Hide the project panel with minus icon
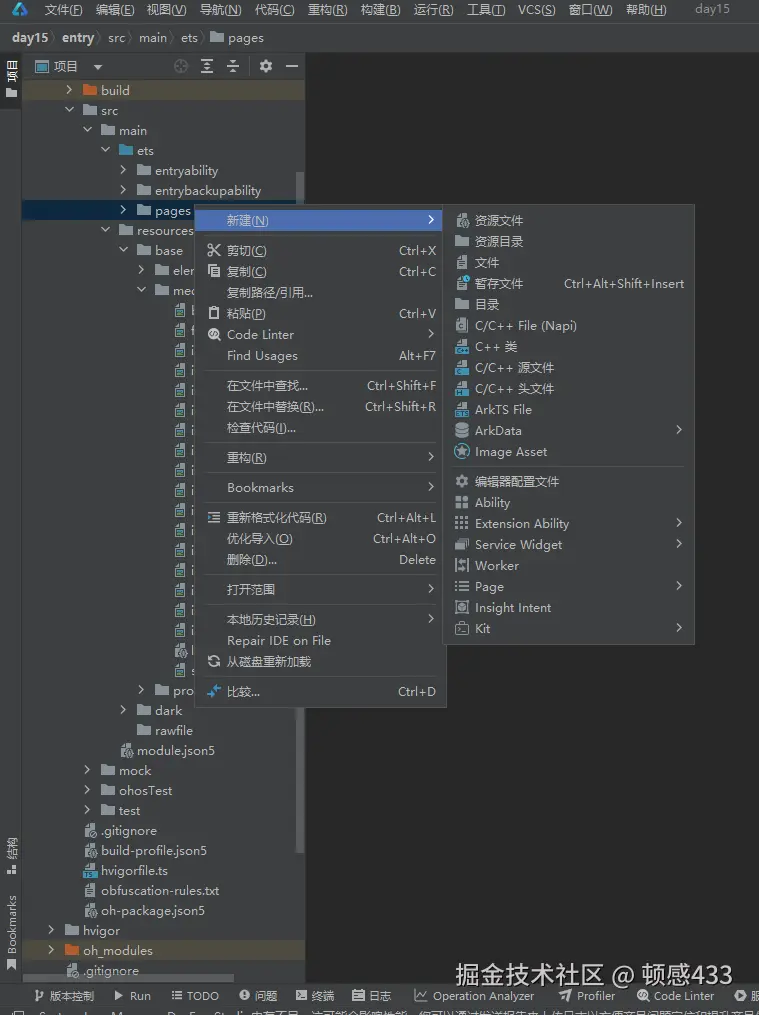Screen dimensions: 759x1015 [292, 66]
